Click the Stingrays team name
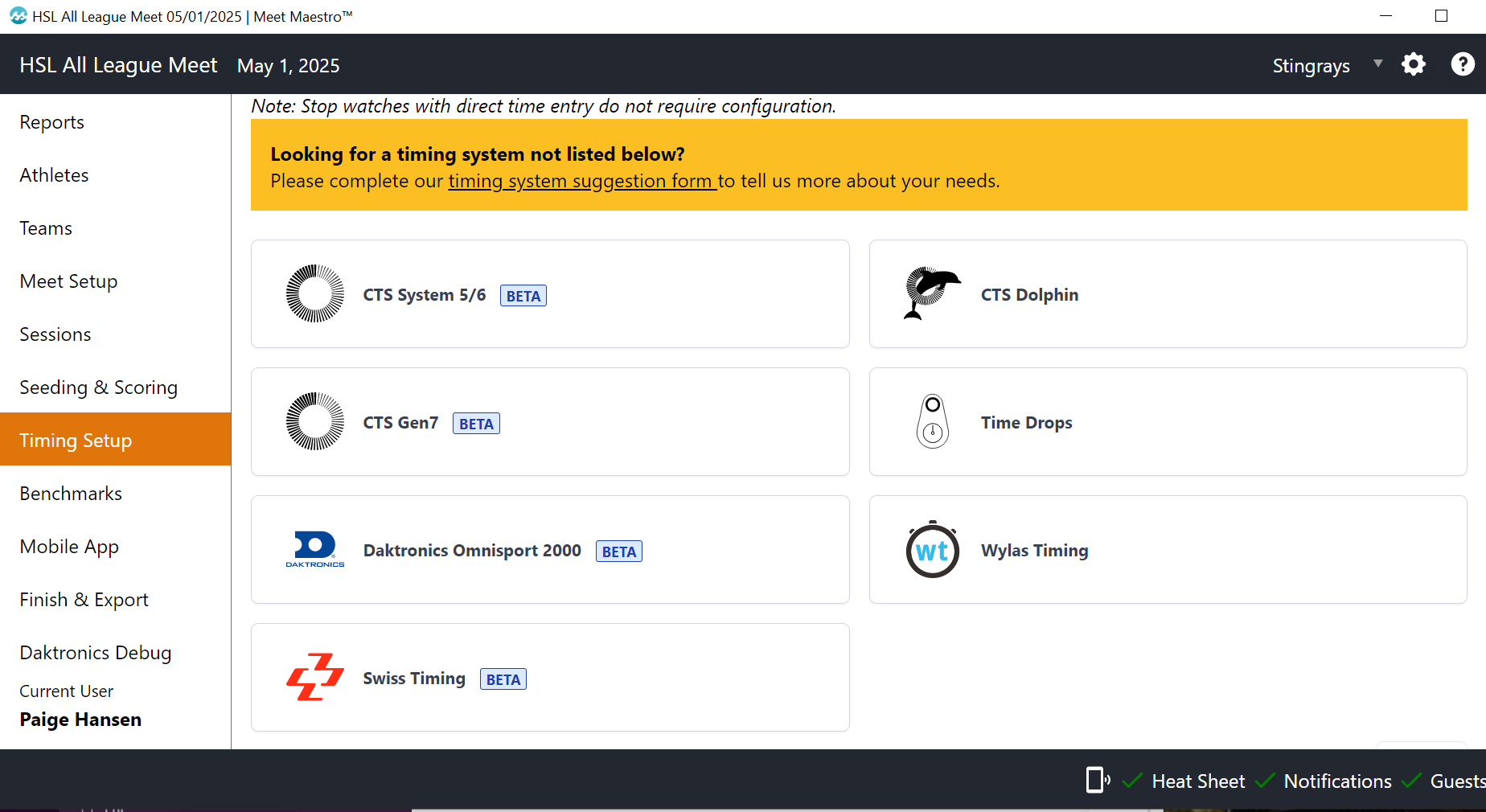Screen dimensions: 1486x812 (x=1311, y=66)
